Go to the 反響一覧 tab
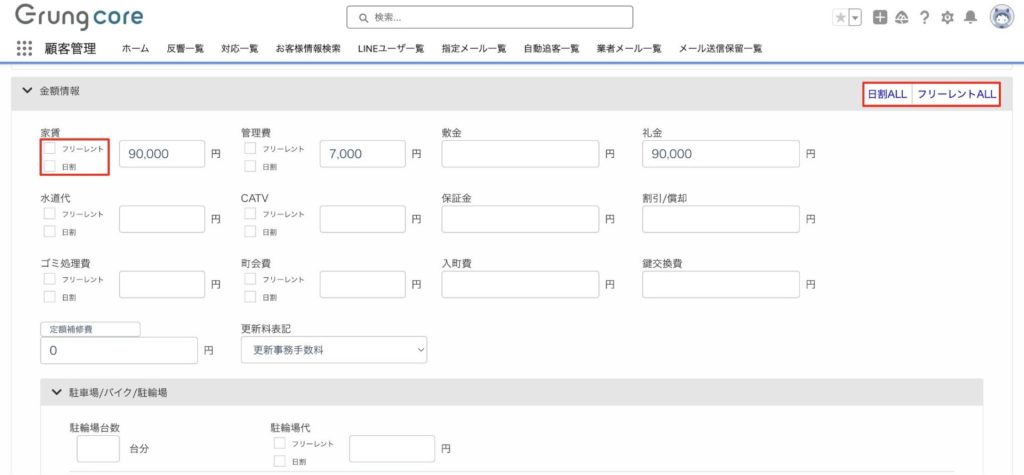The height and width of the screenshot is (475, 1024). (185, 48)
